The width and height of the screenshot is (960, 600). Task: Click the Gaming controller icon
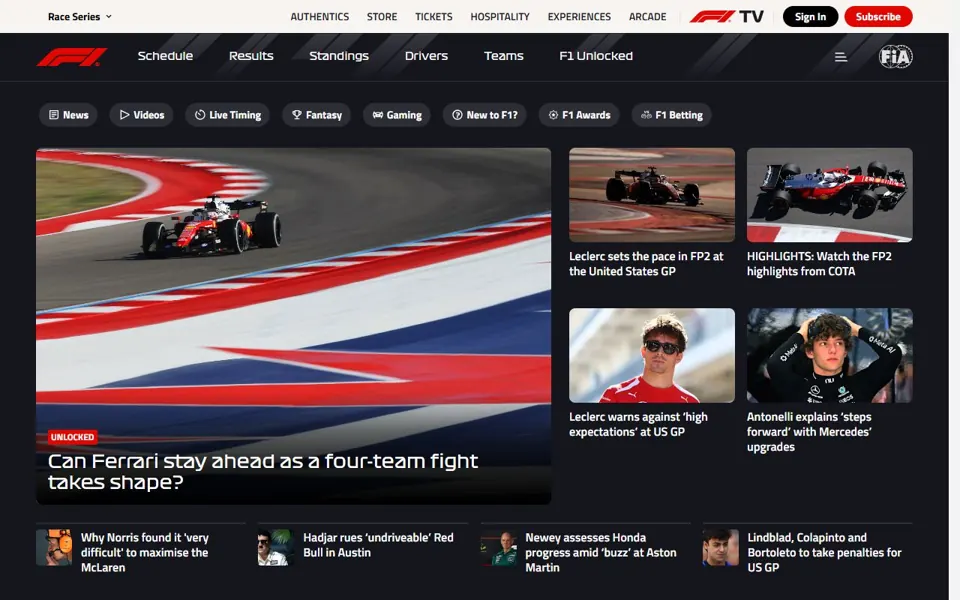click(378, 115)
